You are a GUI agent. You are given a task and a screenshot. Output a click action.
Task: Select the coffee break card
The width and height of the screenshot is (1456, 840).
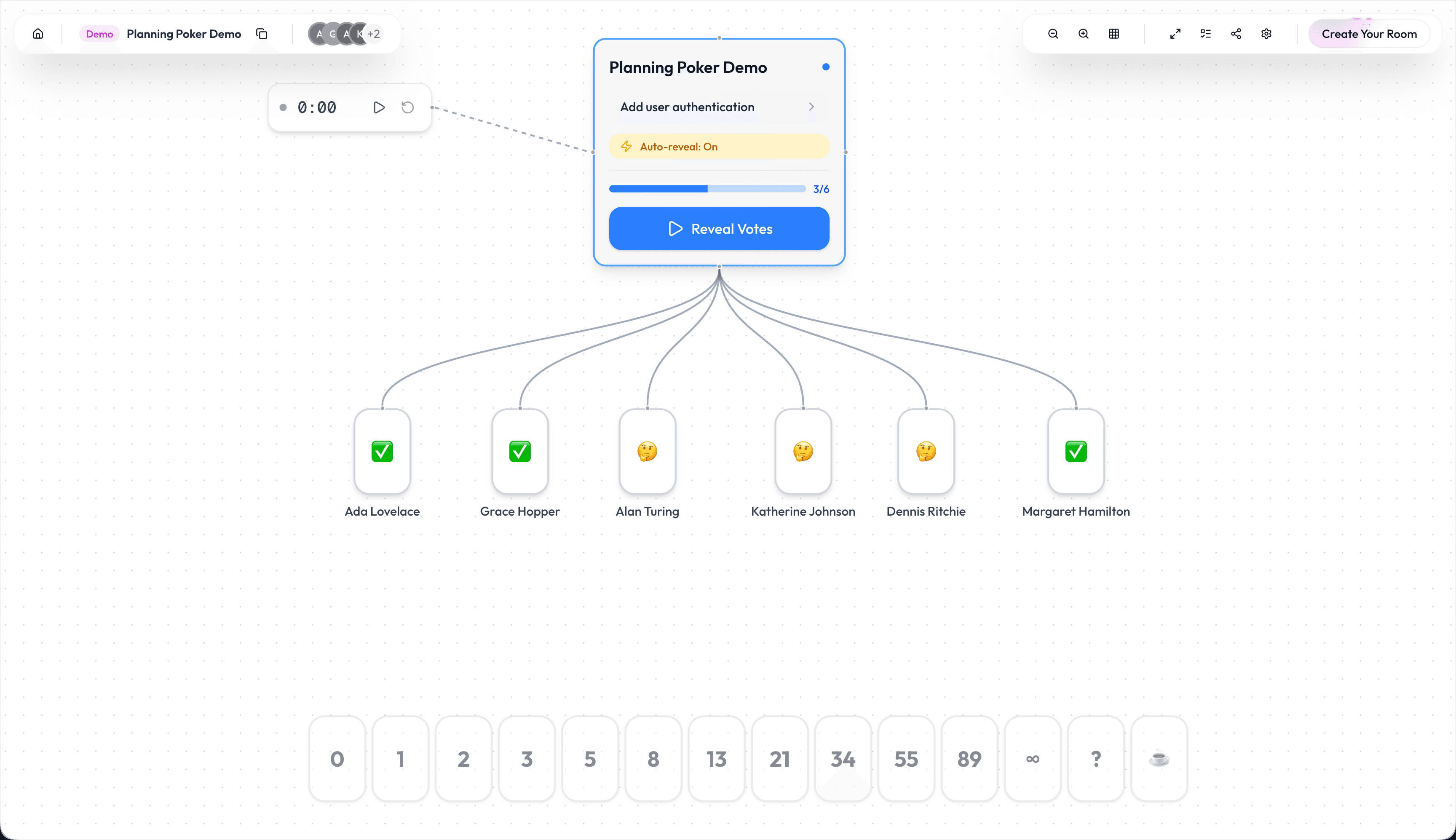(x=1159, y=759)
